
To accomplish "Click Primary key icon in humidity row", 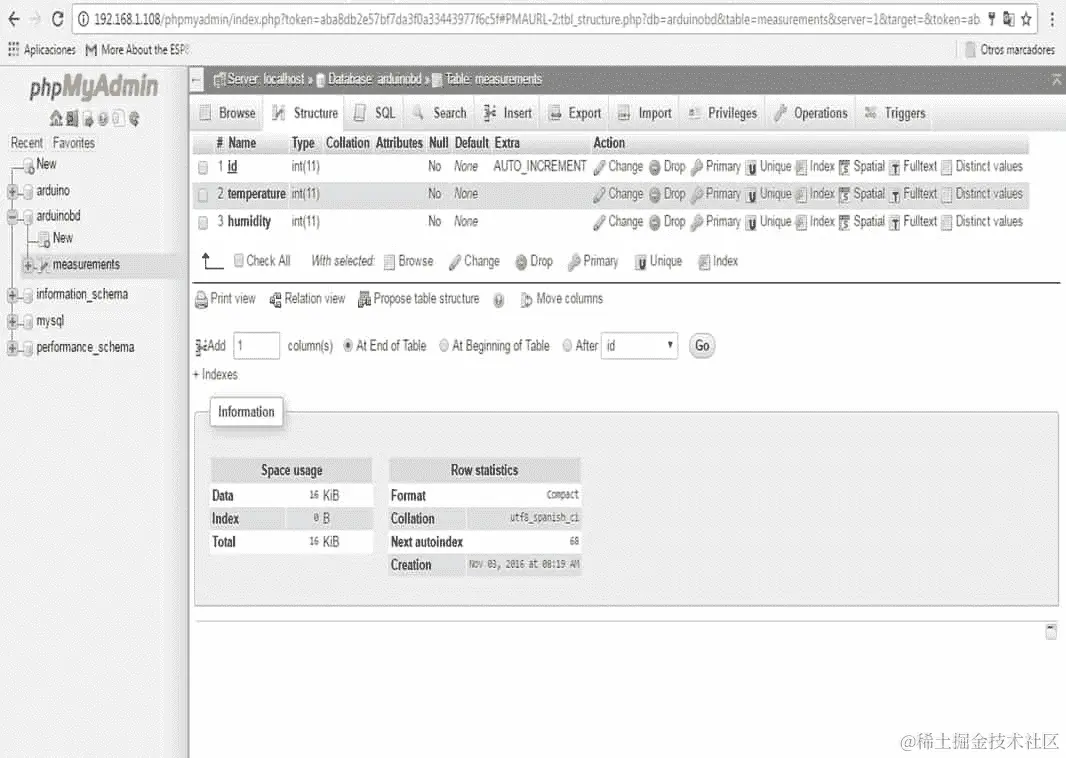I will [x=696, y=222].
